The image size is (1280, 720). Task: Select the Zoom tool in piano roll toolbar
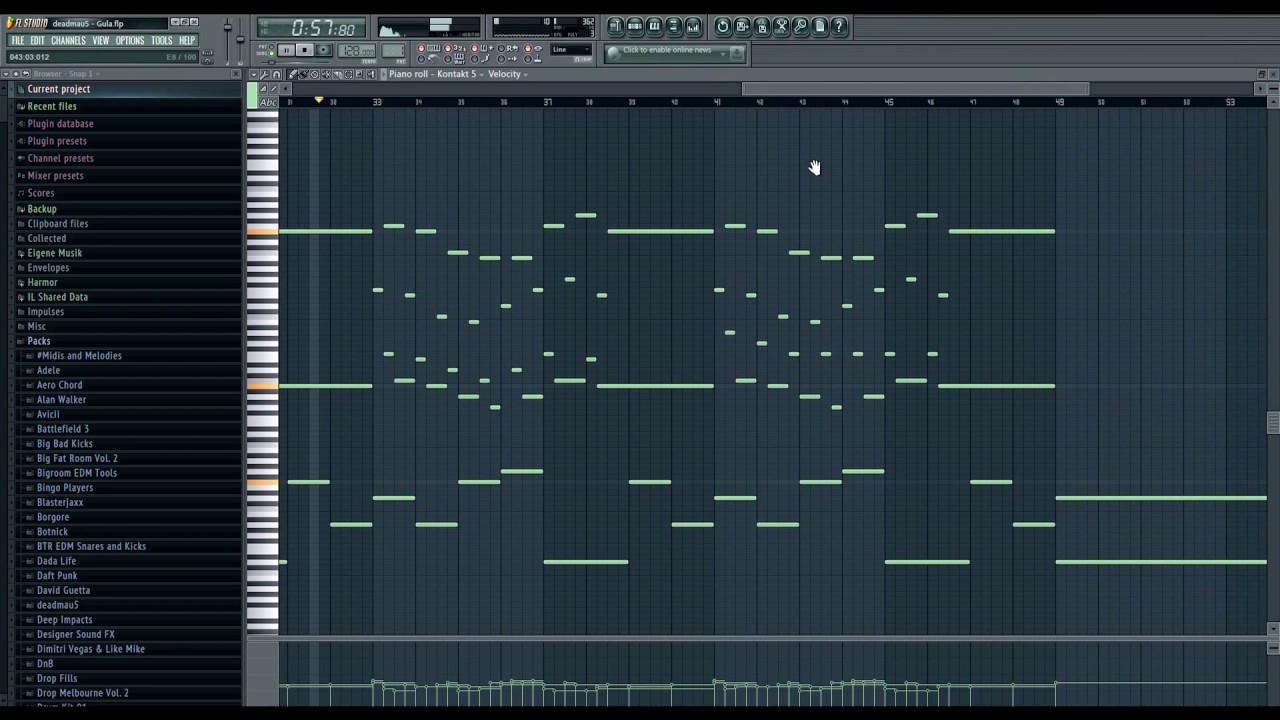point(359,74)
